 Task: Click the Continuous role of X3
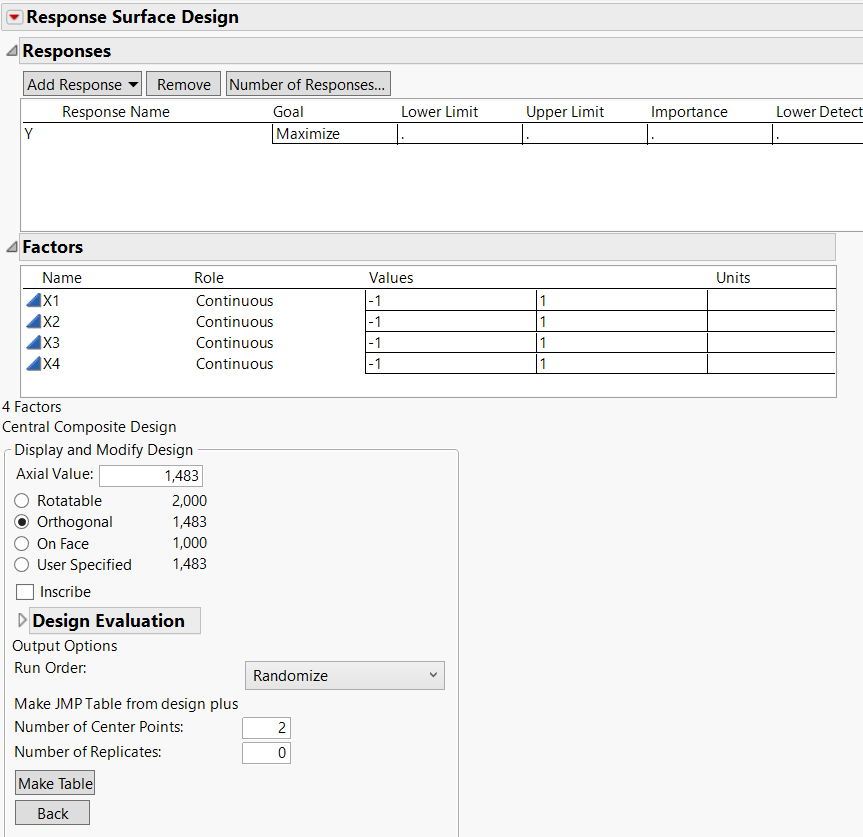[x=234, y=342]
